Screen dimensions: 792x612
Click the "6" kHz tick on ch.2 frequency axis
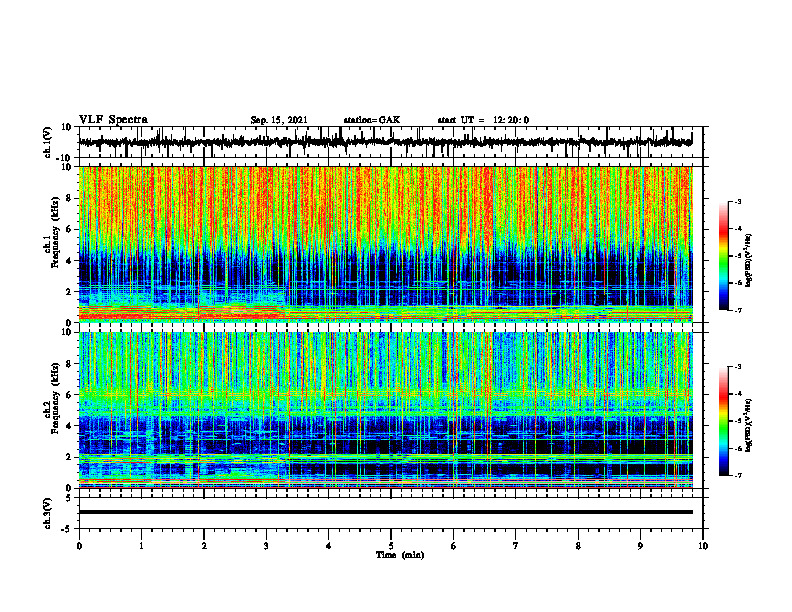tap(69, 395)
